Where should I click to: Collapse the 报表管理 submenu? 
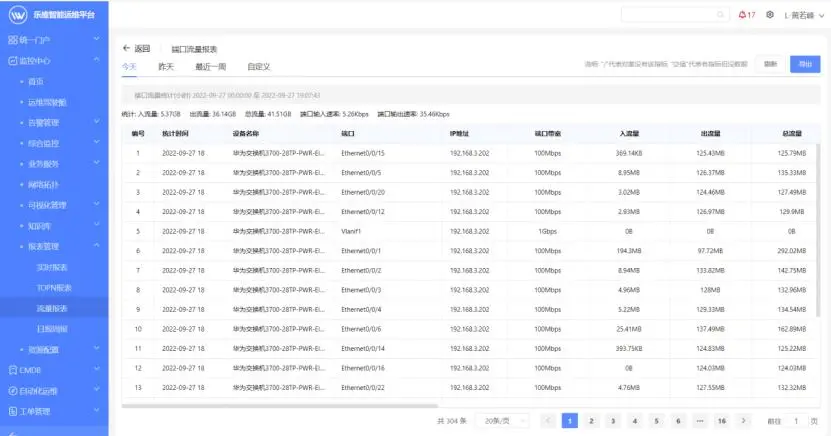pos(96,246)
